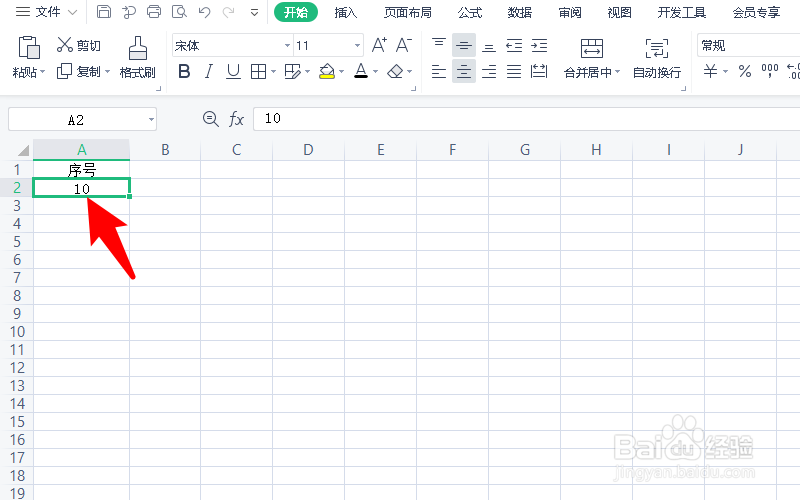Click the currency ¥ format icon

pyautogui.click(x=710, y=71)
